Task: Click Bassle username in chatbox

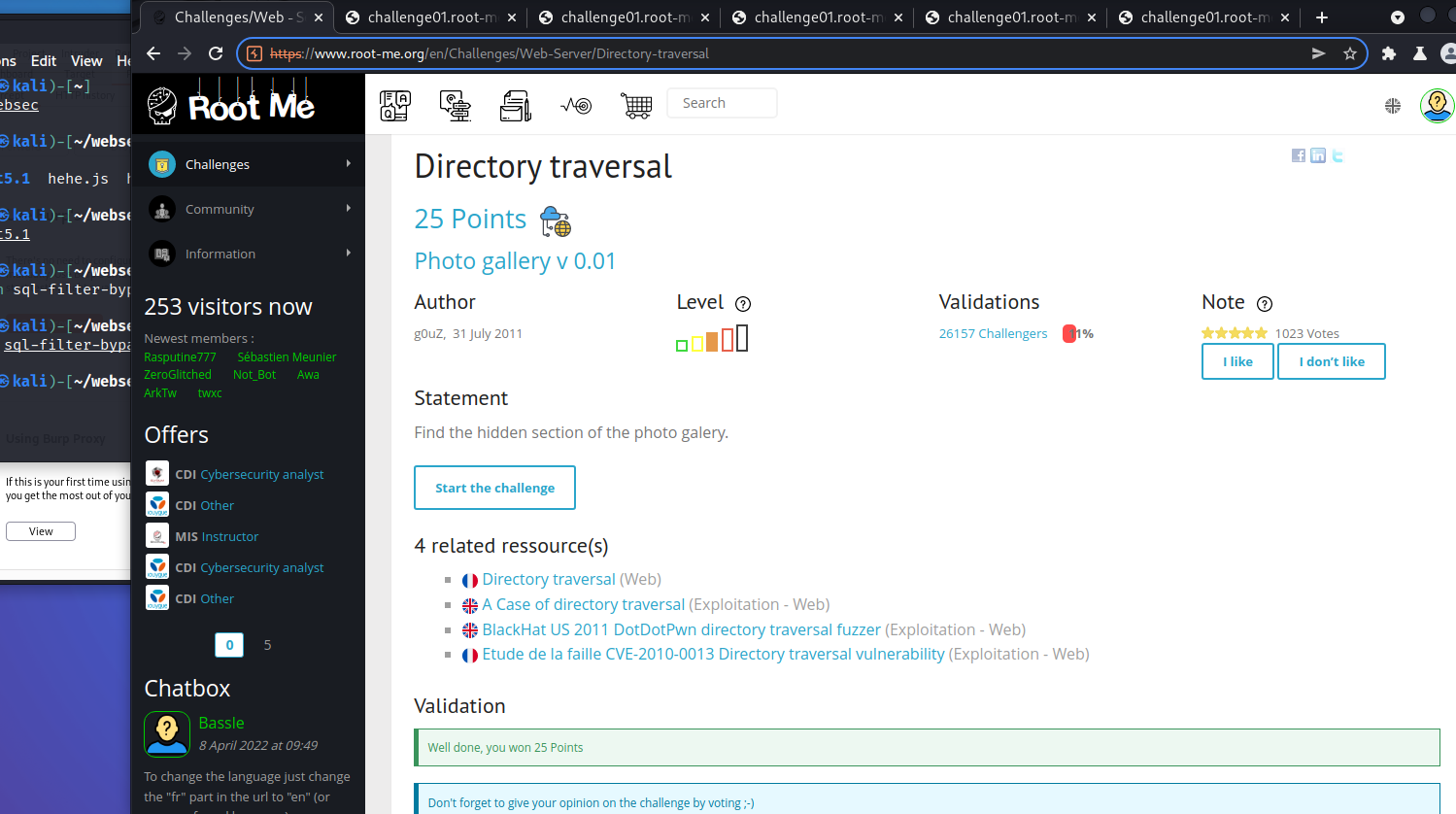Action: pyautogui.click(x=221, y=723)
